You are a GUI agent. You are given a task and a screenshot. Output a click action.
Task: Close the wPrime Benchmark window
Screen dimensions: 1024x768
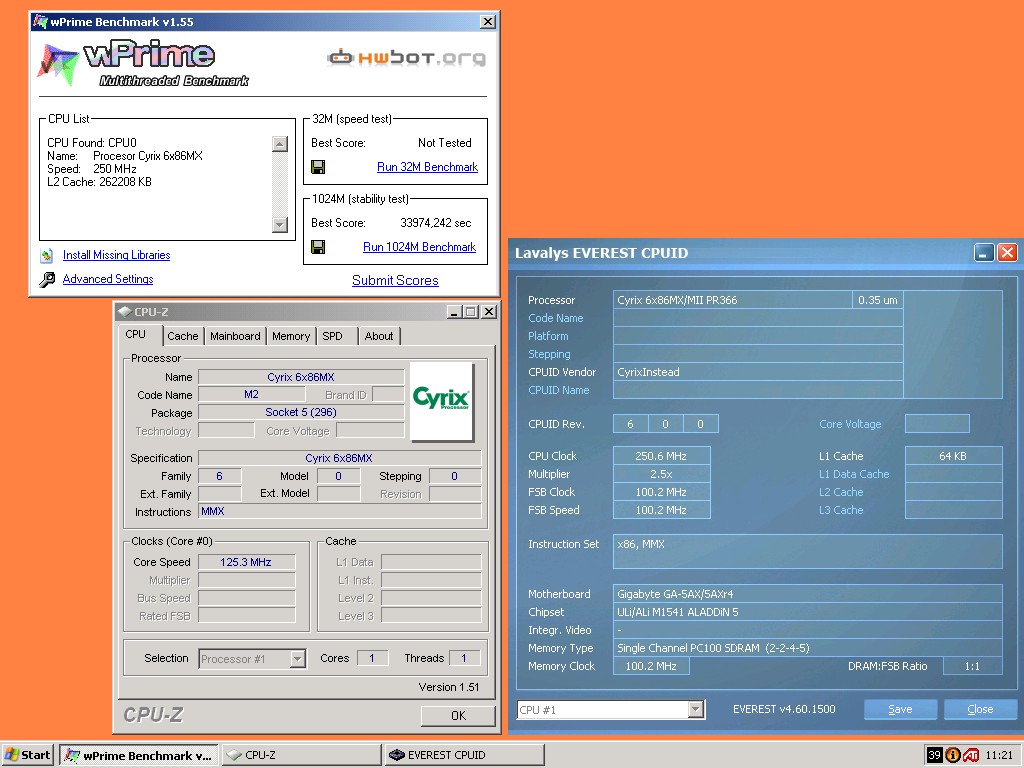(x=487, y=22)
